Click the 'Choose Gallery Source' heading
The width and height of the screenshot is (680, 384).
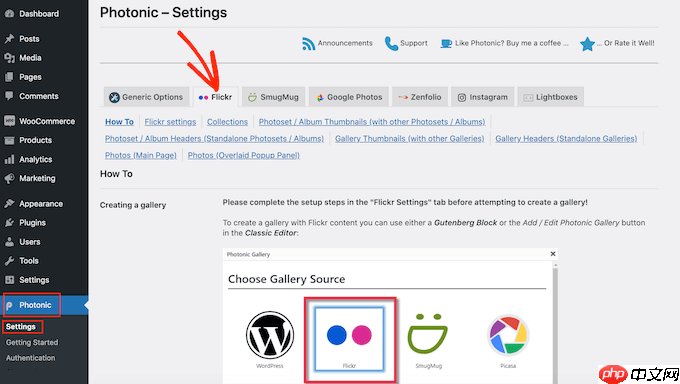287,279
